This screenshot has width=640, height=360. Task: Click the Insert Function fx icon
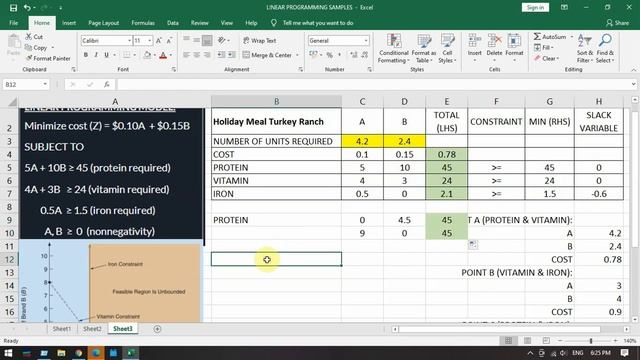pos(107,84)
